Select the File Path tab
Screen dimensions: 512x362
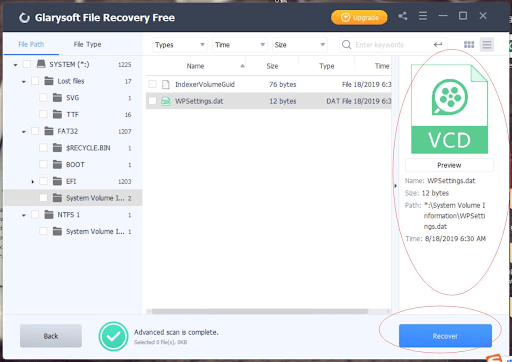[31, 44]
